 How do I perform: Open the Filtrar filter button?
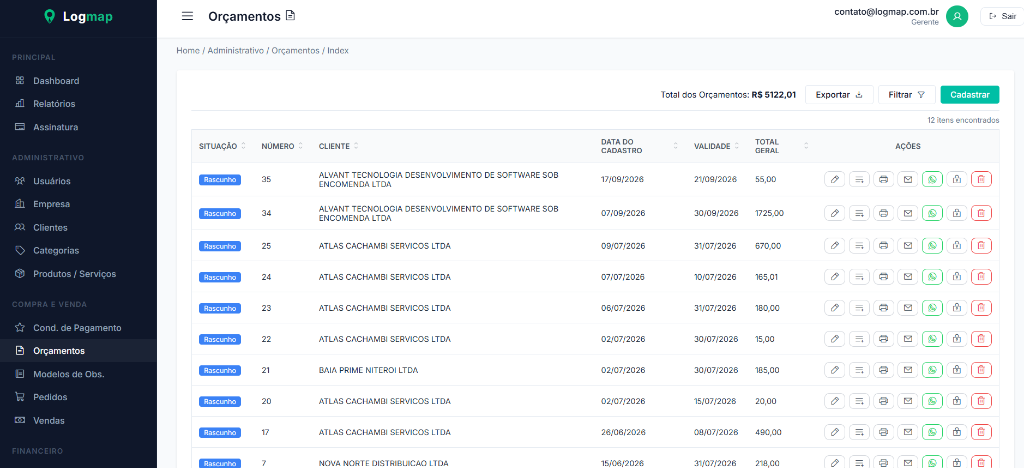pos(906,95)
